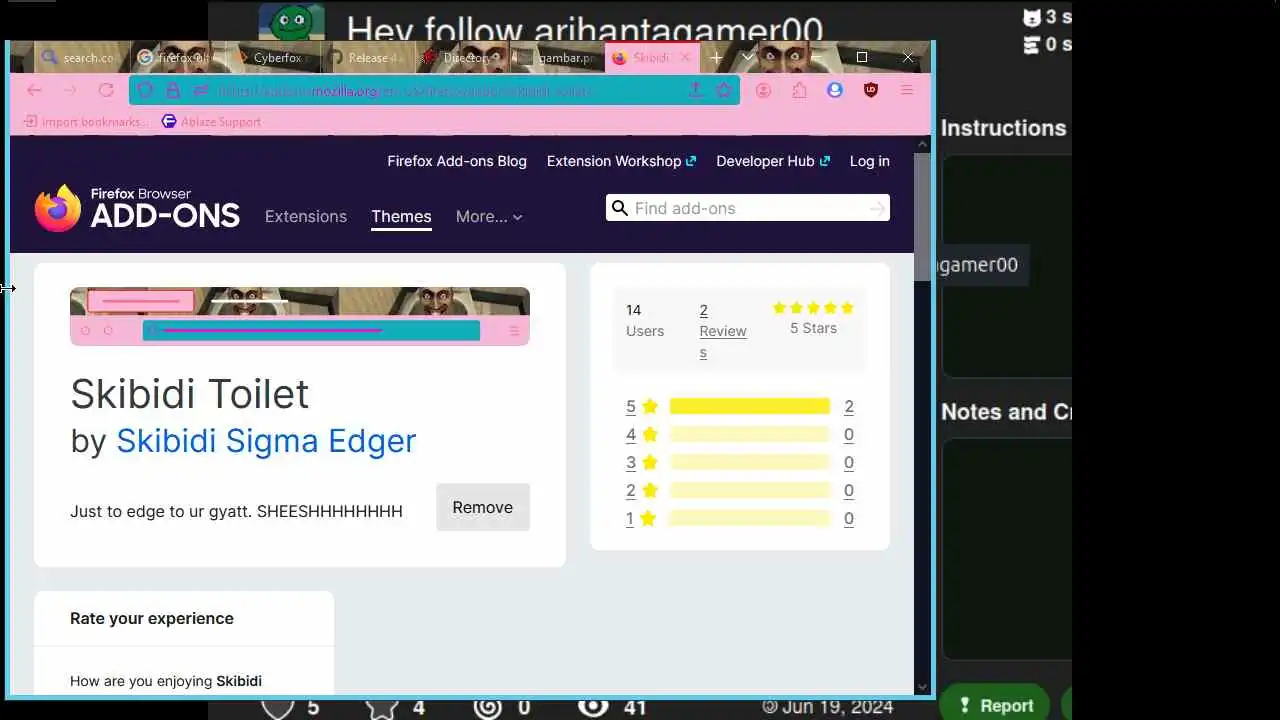Screen dimensions: 1280x720
Task: Open the extensions puzzle icon
Action: coord(799,90)
